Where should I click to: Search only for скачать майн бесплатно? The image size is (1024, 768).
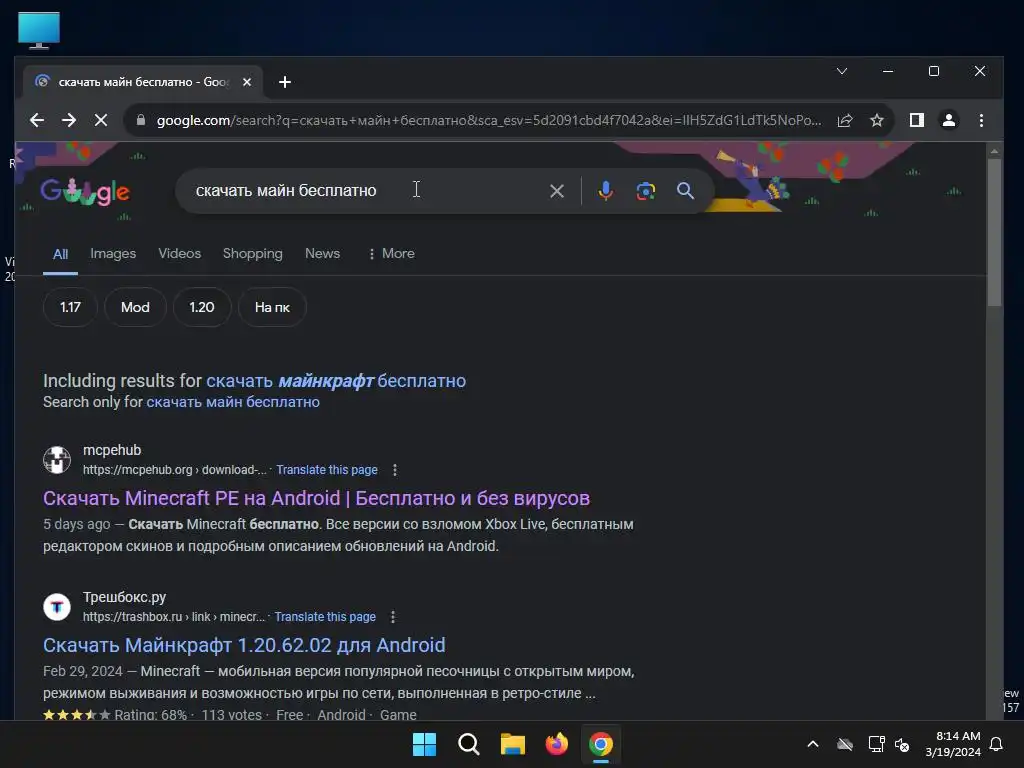coord(233,402)
